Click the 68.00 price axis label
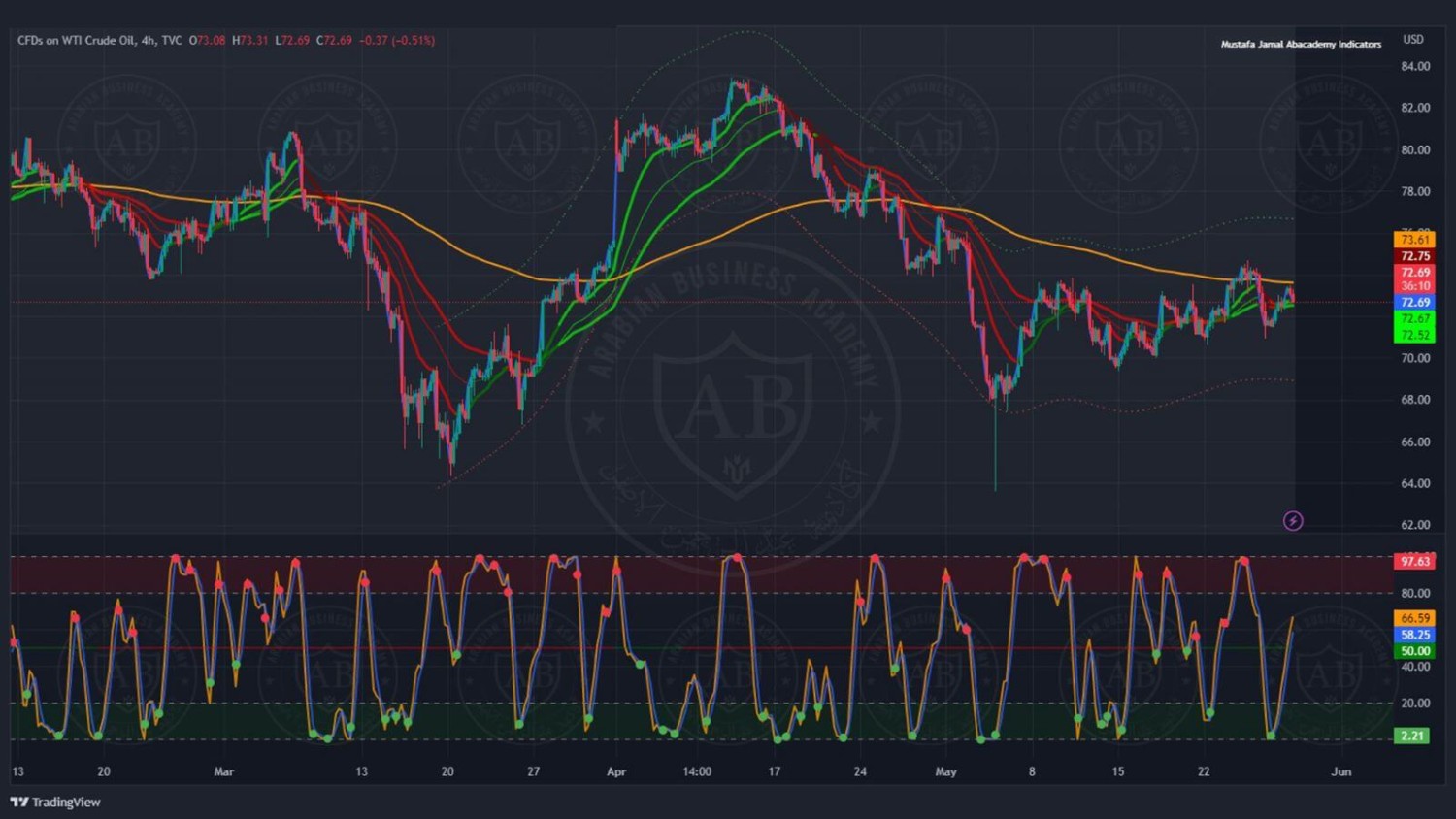 click(x=1415, y=400)
